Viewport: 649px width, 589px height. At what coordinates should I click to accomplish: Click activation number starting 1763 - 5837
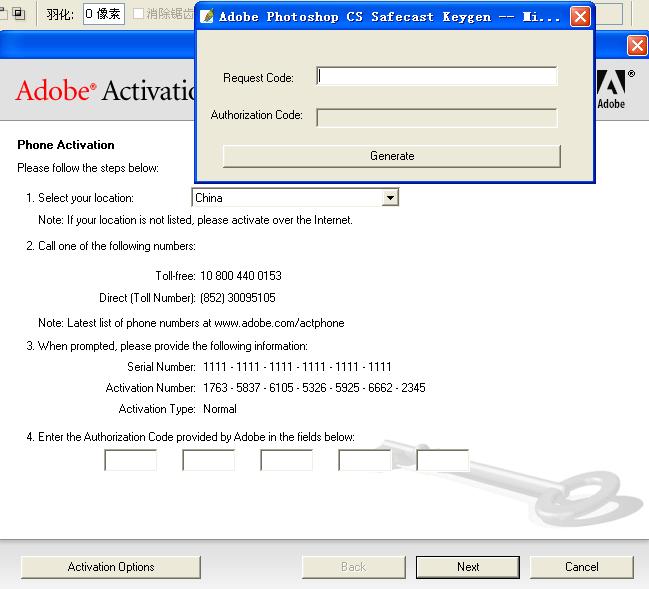coord(314,388)
